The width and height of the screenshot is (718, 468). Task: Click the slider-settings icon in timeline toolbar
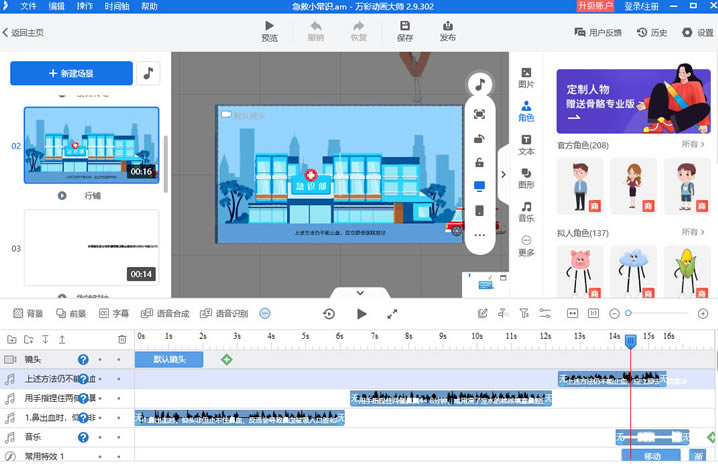coord(545,313)
